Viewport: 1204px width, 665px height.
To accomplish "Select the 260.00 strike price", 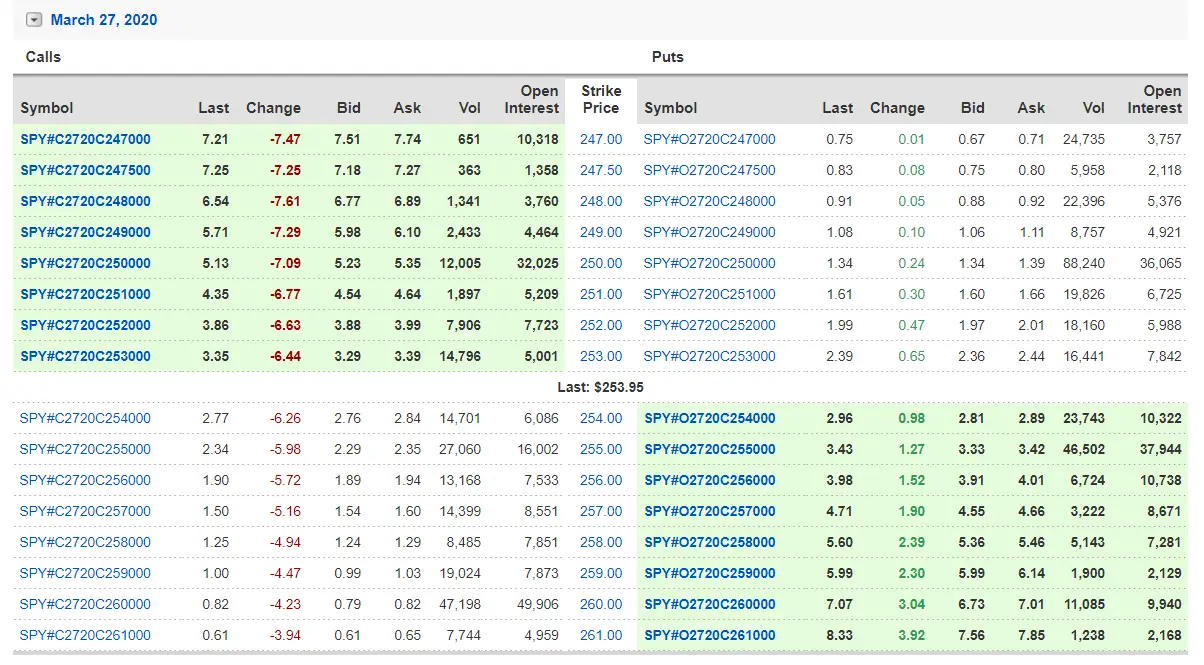I will 601,604.
